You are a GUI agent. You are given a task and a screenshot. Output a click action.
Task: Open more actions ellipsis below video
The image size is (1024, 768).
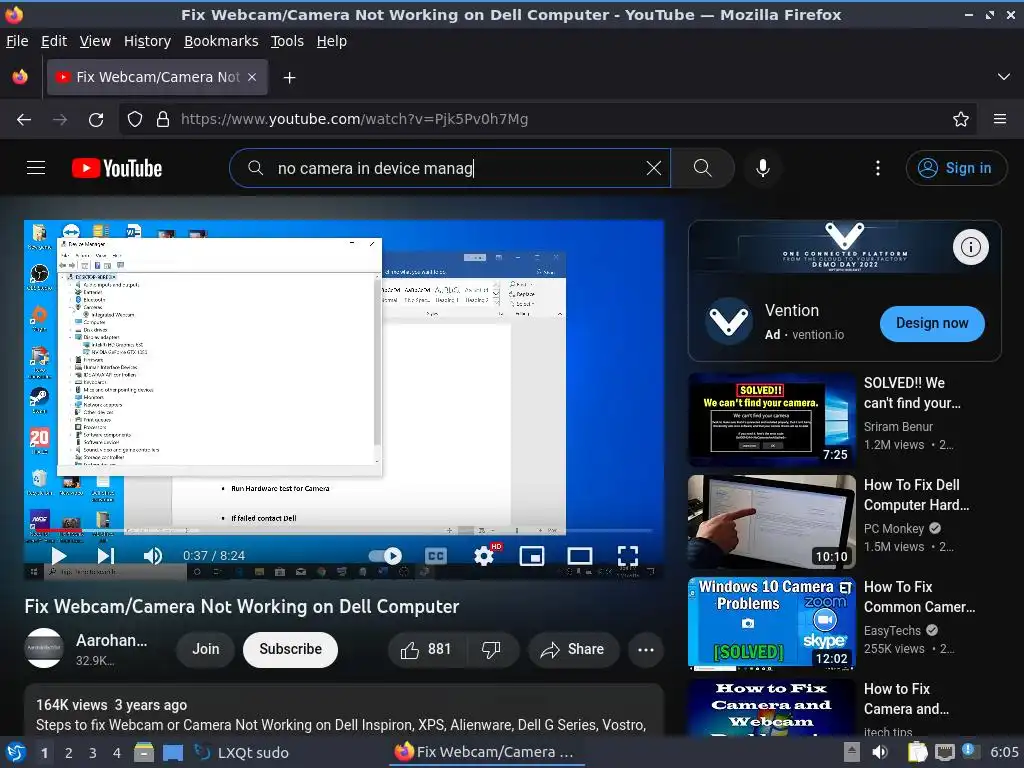(x=646, y=649)
